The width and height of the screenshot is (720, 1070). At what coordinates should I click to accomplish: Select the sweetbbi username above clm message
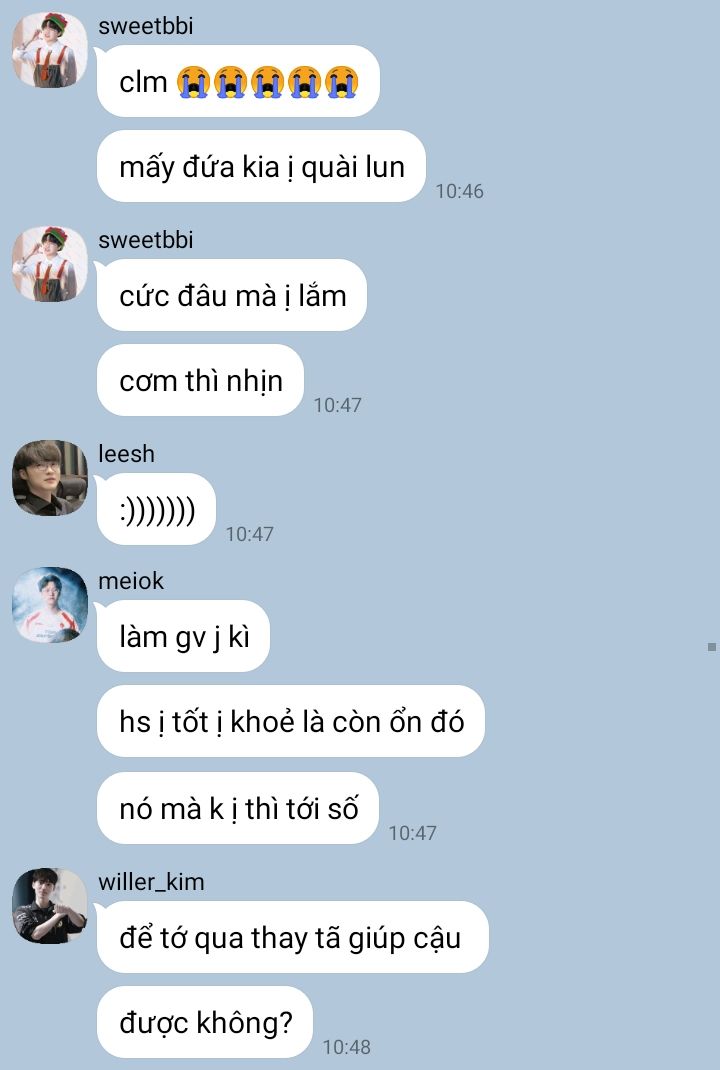pyautogui.click(x=145, y=26)
